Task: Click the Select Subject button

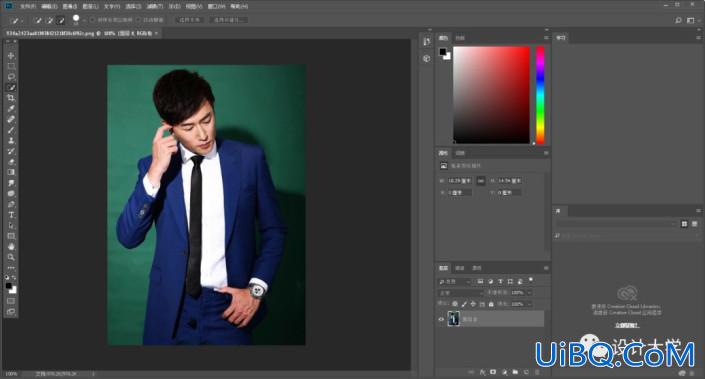Action: coord(189,20)
